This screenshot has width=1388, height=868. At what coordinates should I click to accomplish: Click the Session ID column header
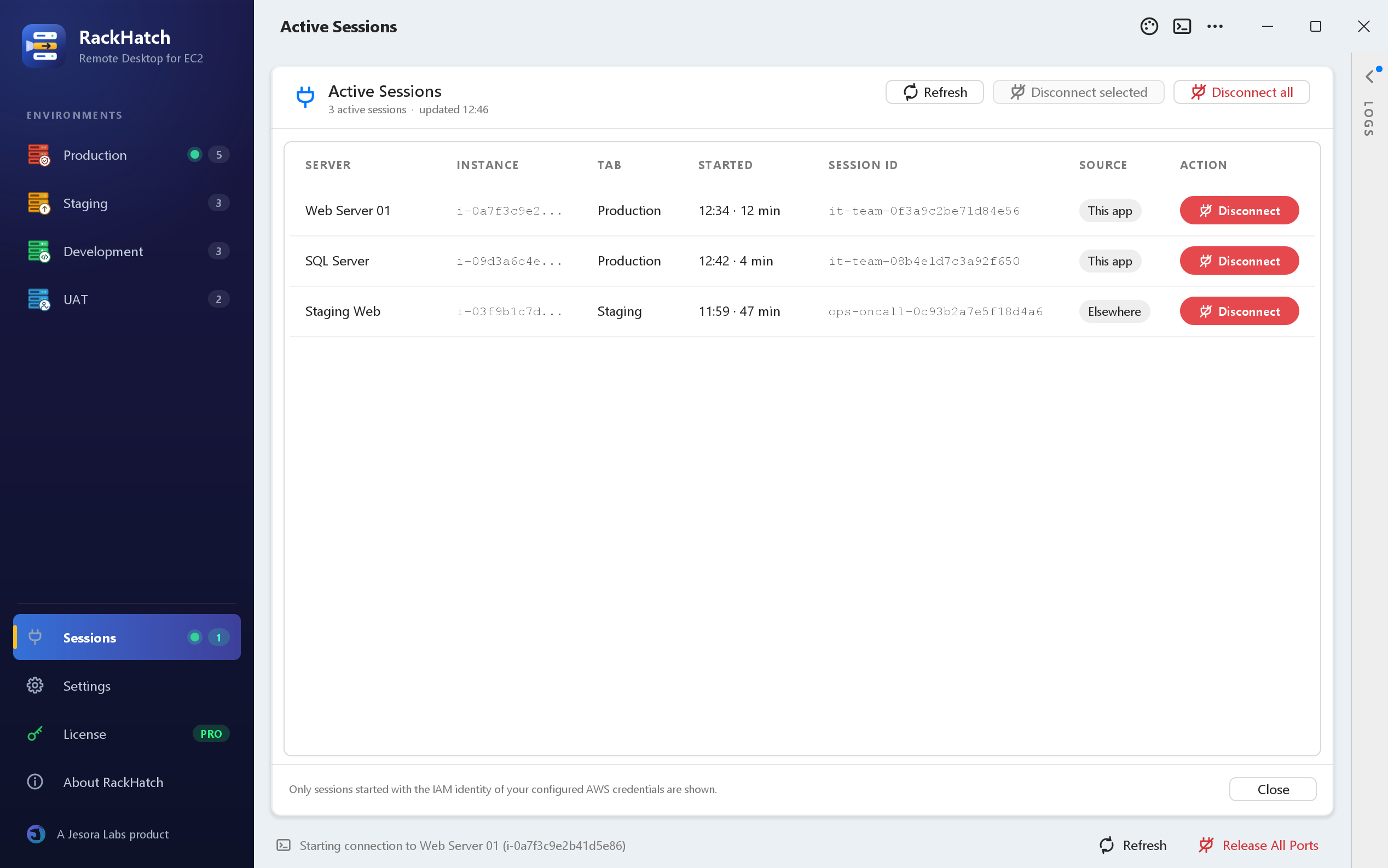coord(862,165)
